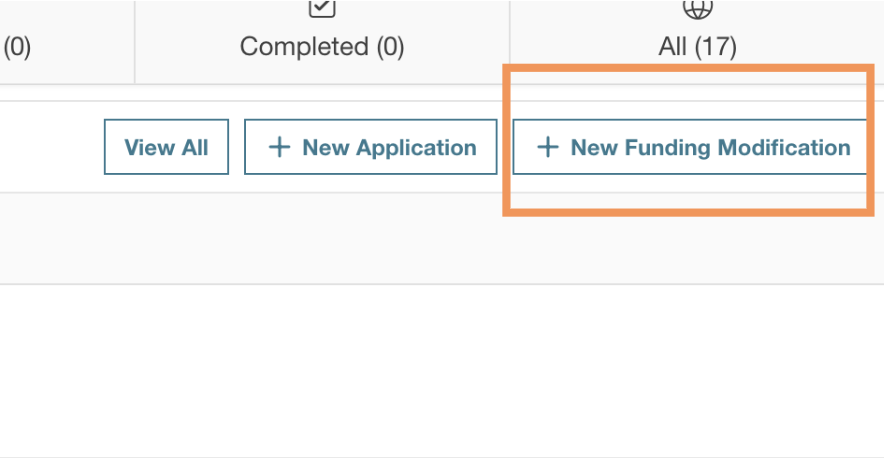Click the "View All" text
884x458 pixels.
[x=166, y=148]
